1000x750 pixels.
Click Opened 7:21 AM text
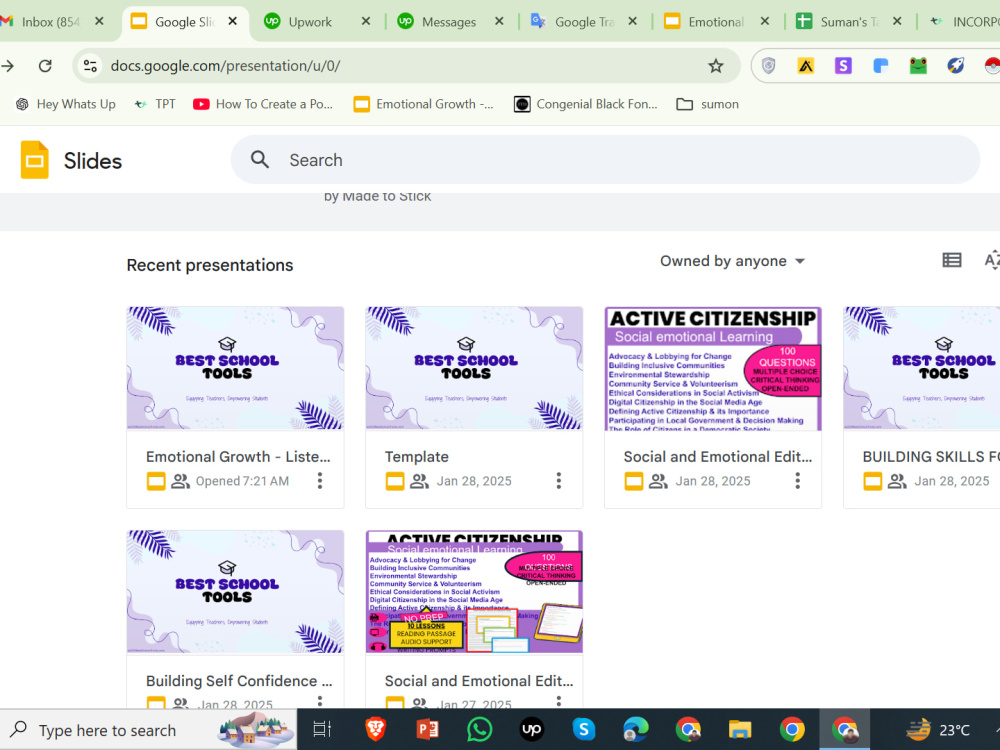tap(242, 481)
